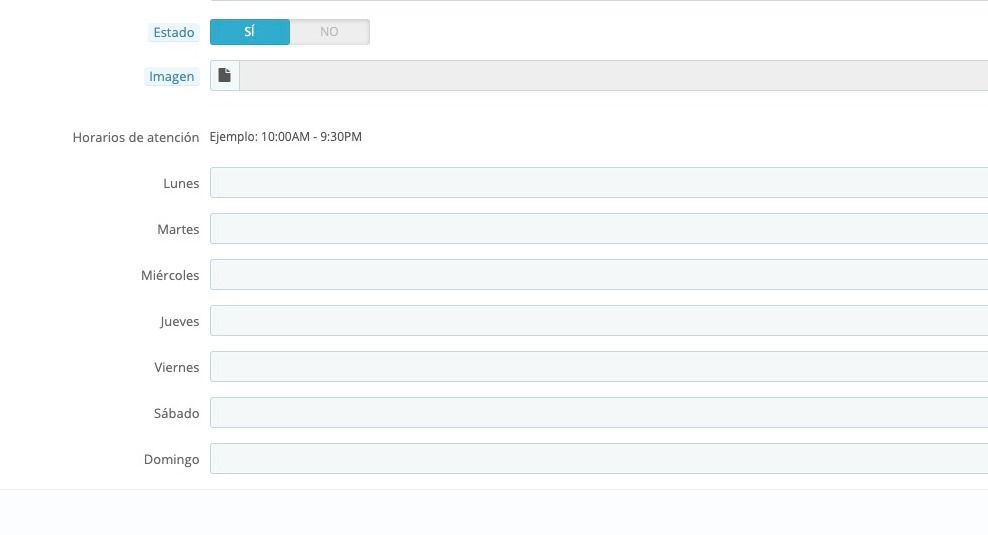Screen dimensions: 988x535
Task: Click the Estado label
Action: tap(174, 32)
